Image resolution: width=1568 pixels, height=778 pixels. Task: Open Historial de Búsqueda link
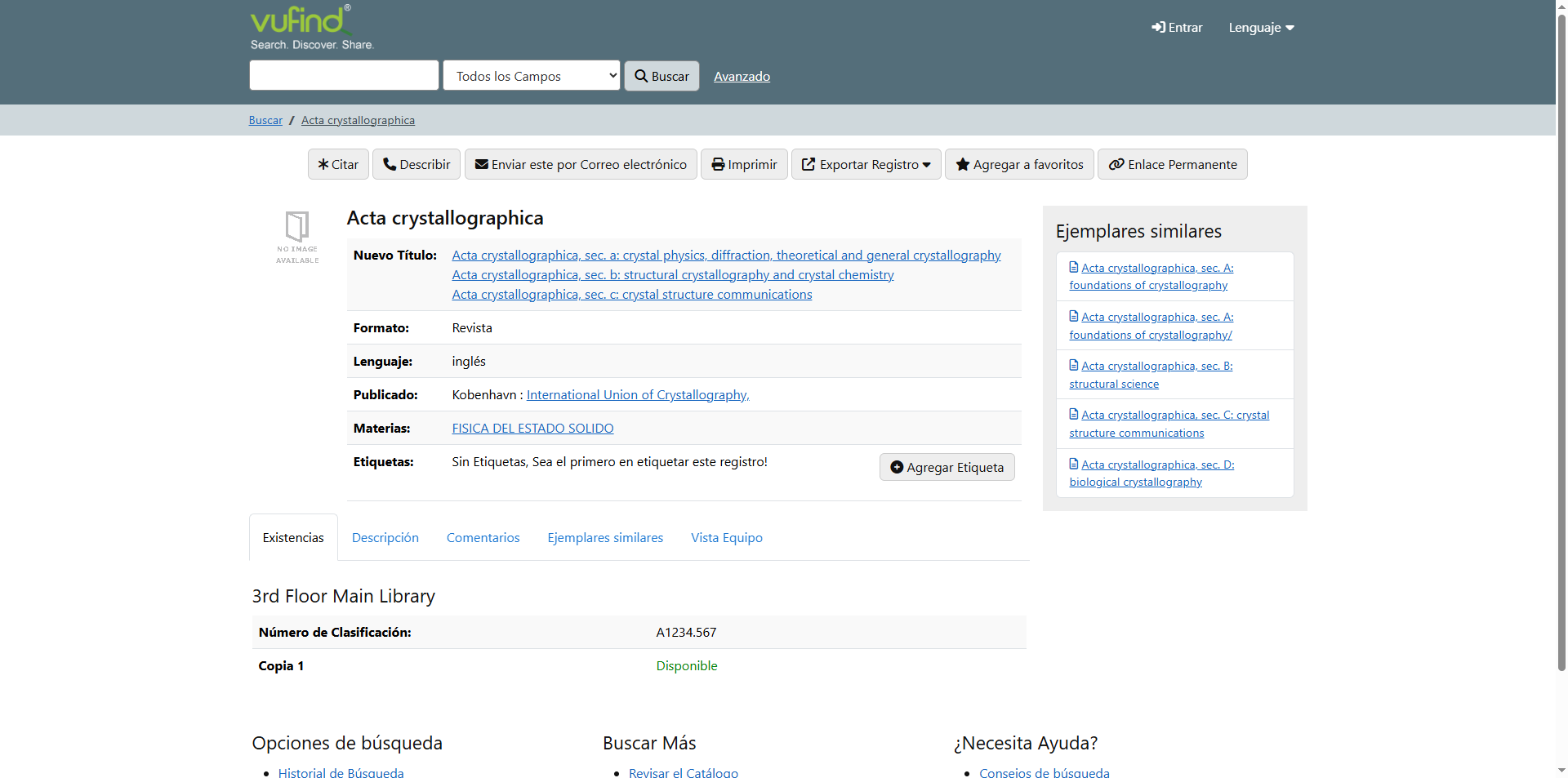(x=341, y=772)
